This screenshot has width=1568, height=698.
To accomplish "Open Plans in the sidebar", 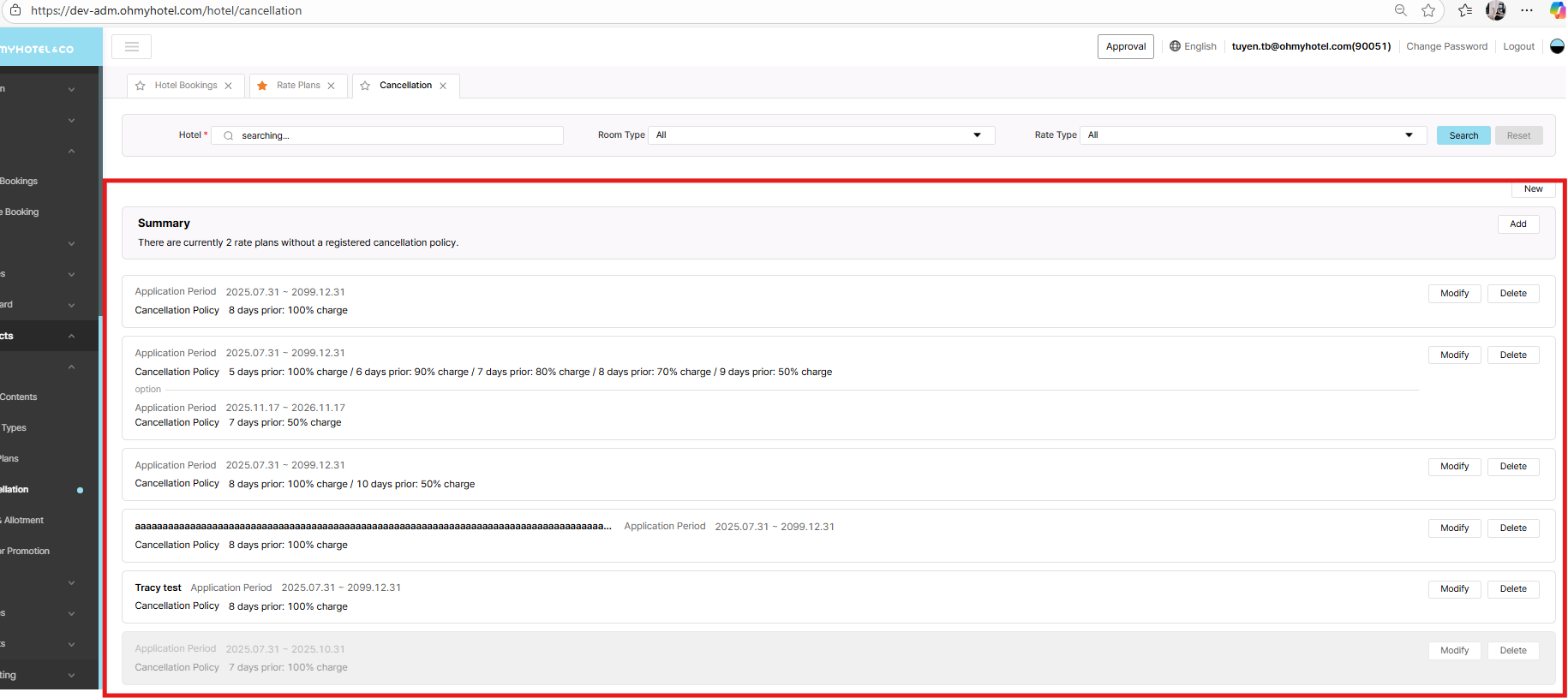I will [9, 459].
